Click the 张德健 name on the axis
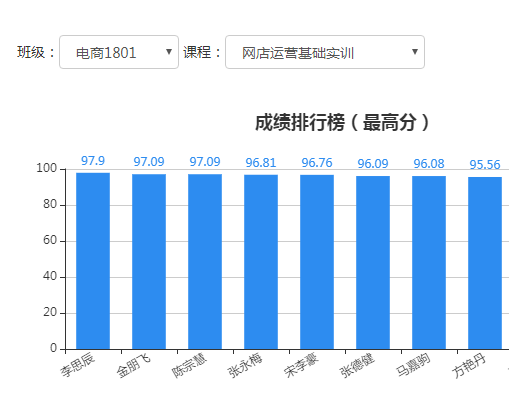 (x=357, y=366)
